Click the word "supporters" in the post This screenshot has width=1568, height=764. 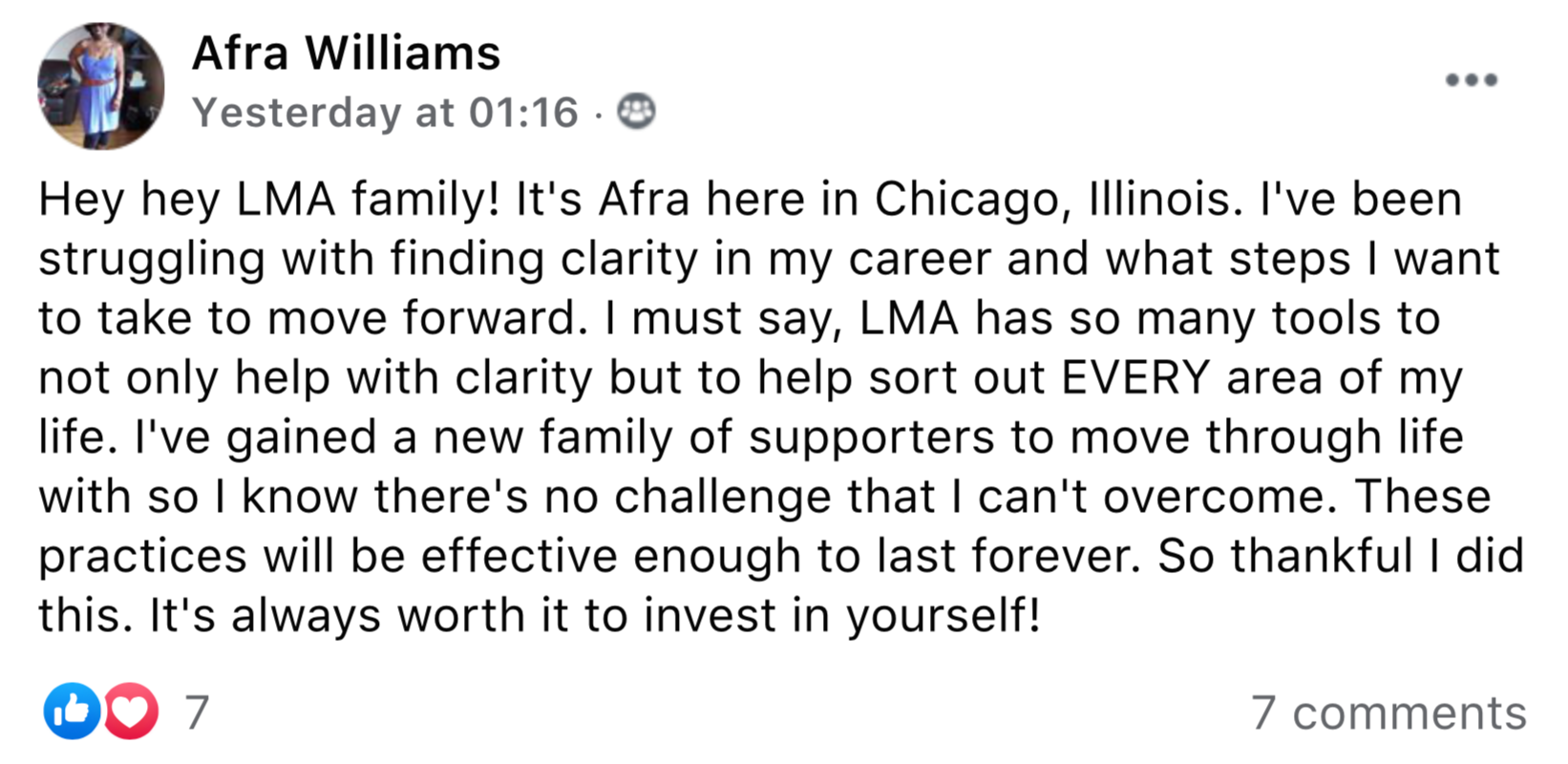coord(872,437)
